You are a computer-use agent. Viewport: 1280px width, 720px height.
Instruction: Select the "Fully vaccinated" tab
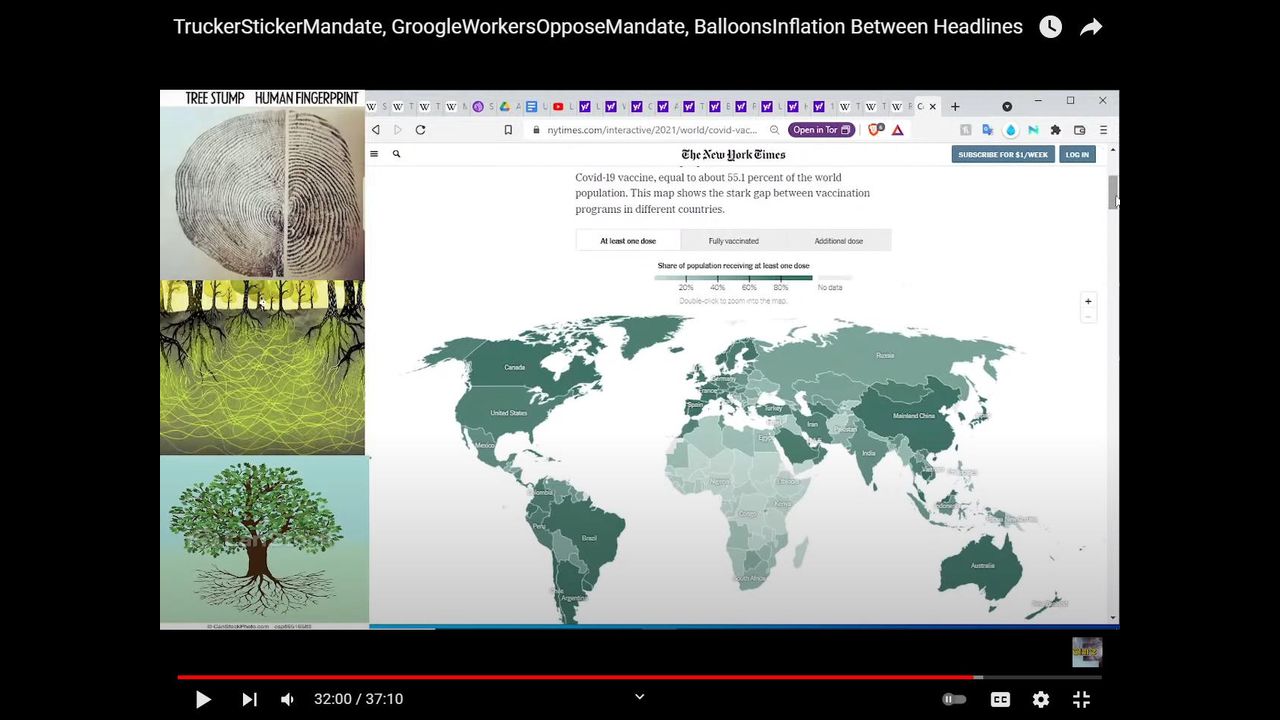click(733, 241)
